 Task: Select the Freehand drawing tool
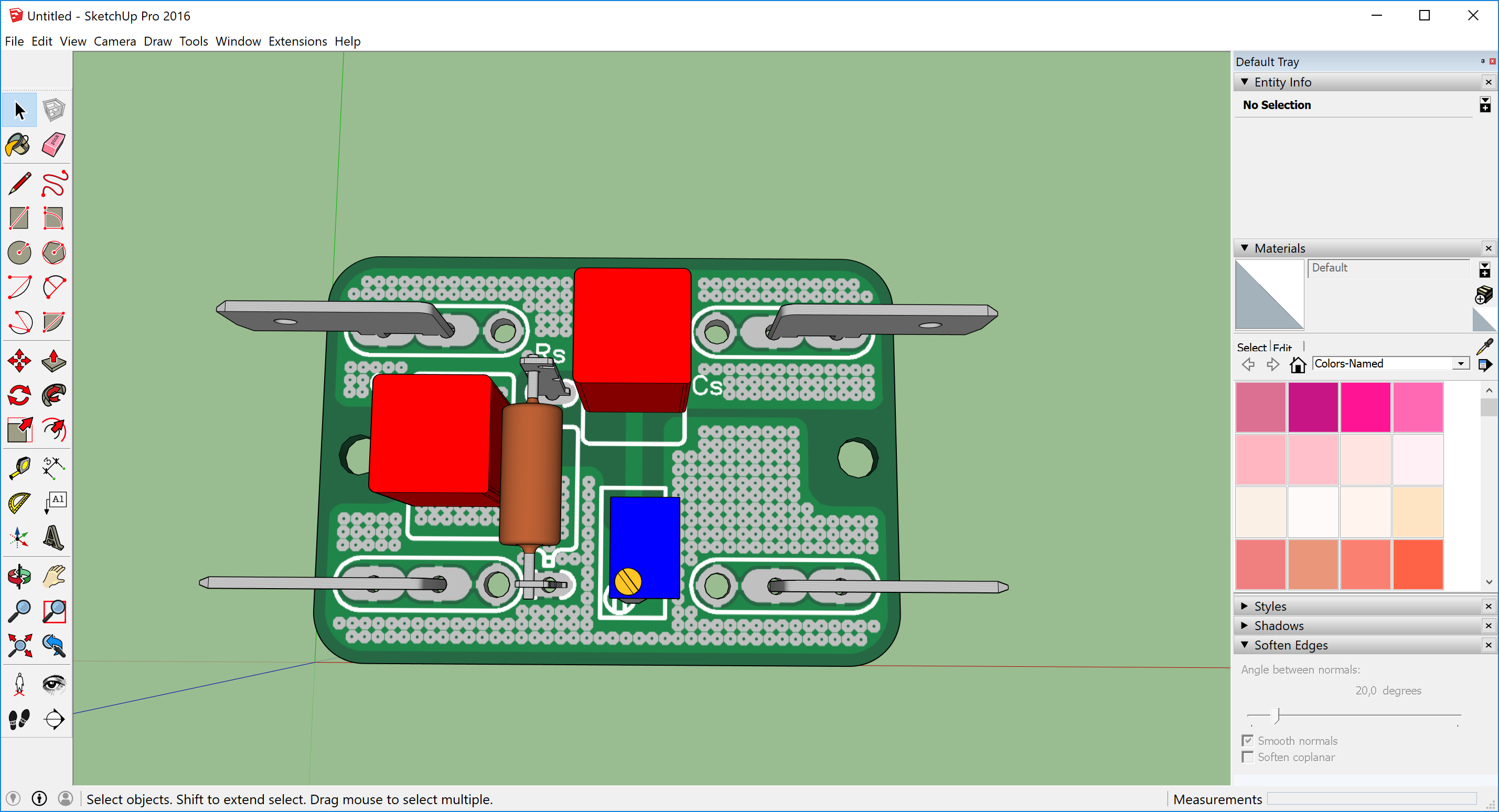[54, 184]
